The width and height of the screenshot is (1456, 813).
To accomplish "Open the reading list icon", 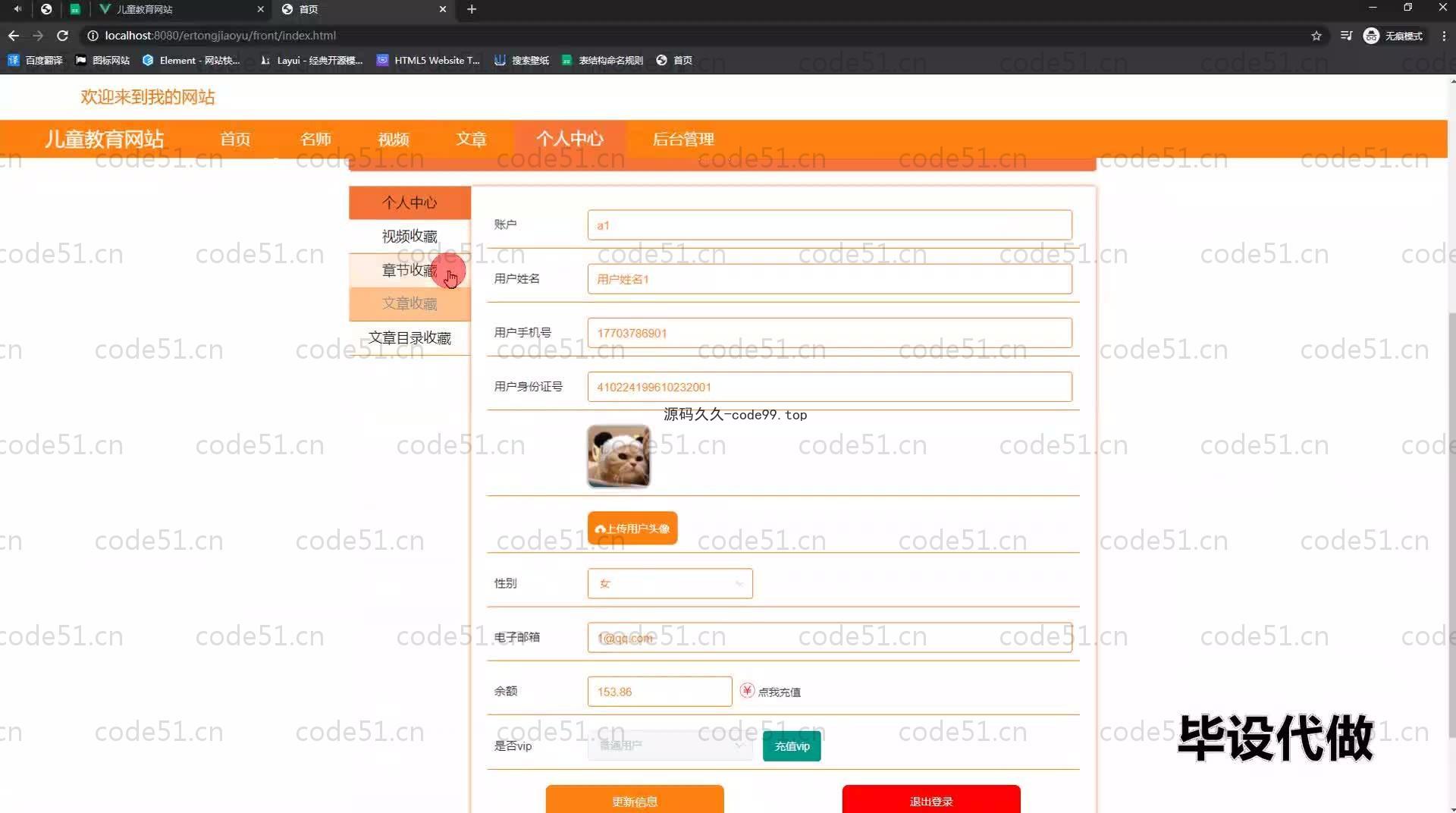I will click(x=1346, y=36).
